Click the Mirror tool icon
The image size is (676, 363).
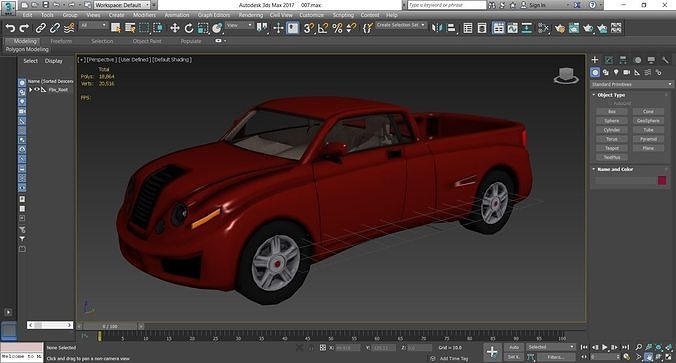click(437, 28)
